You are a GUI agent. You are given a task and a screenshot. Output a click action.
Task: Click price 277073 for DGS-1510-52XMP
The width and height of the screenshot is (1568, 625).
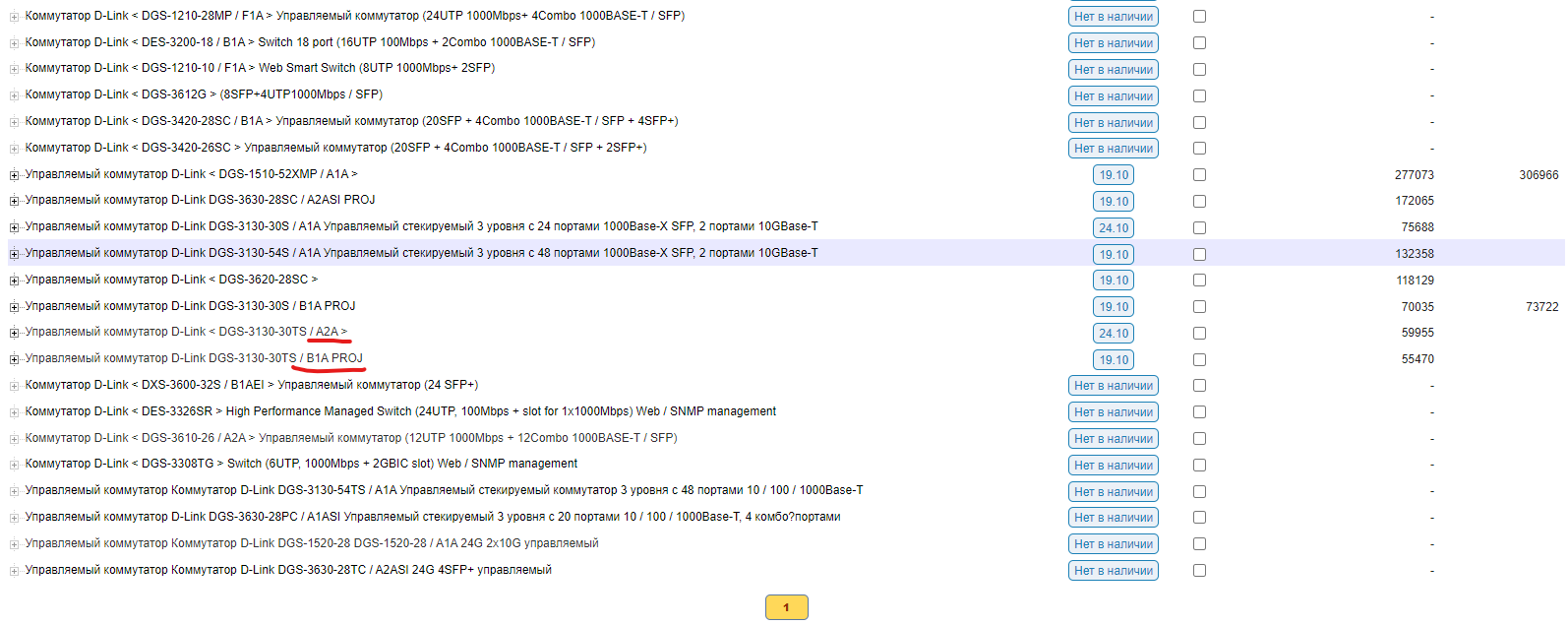(x=1415, y=175)
